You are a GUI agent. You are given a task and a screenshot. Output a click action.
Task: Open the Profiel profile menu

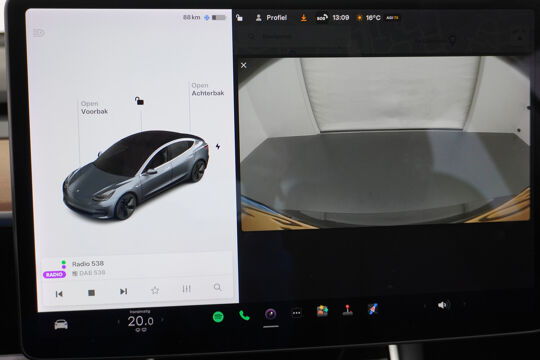point(271,18)
